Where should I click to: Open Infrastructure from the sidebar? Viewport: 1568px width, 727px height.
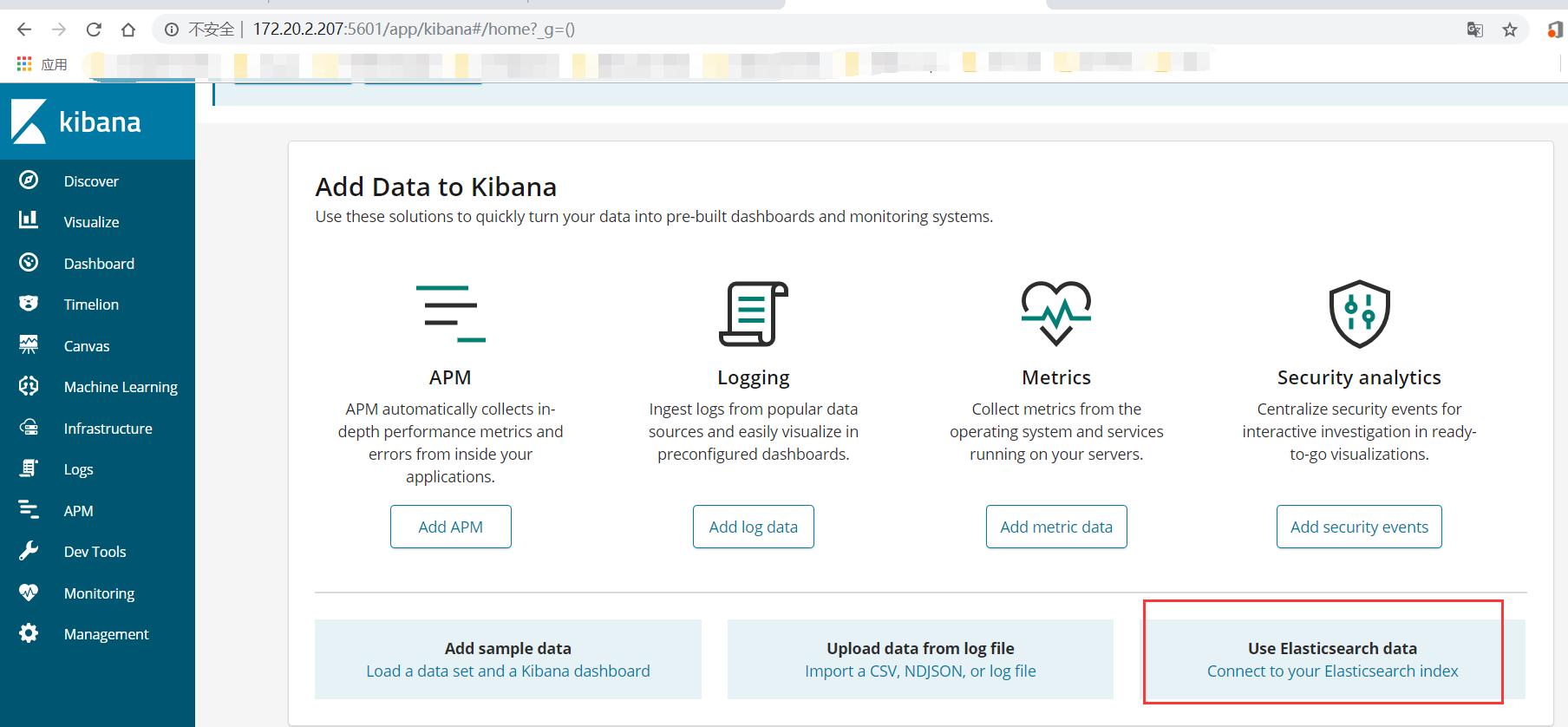pyautogui.click(x=108, y=429)
